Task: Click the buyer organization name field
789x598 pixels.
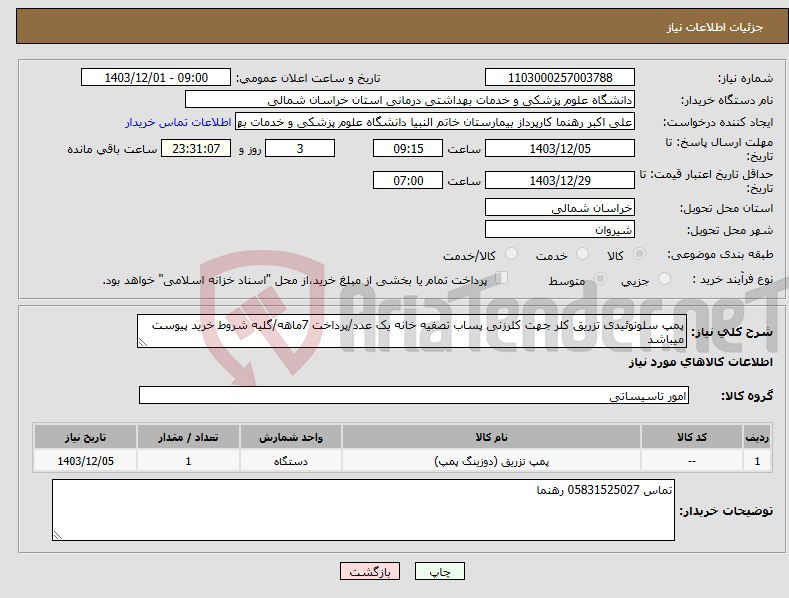Action: (410, 100)
